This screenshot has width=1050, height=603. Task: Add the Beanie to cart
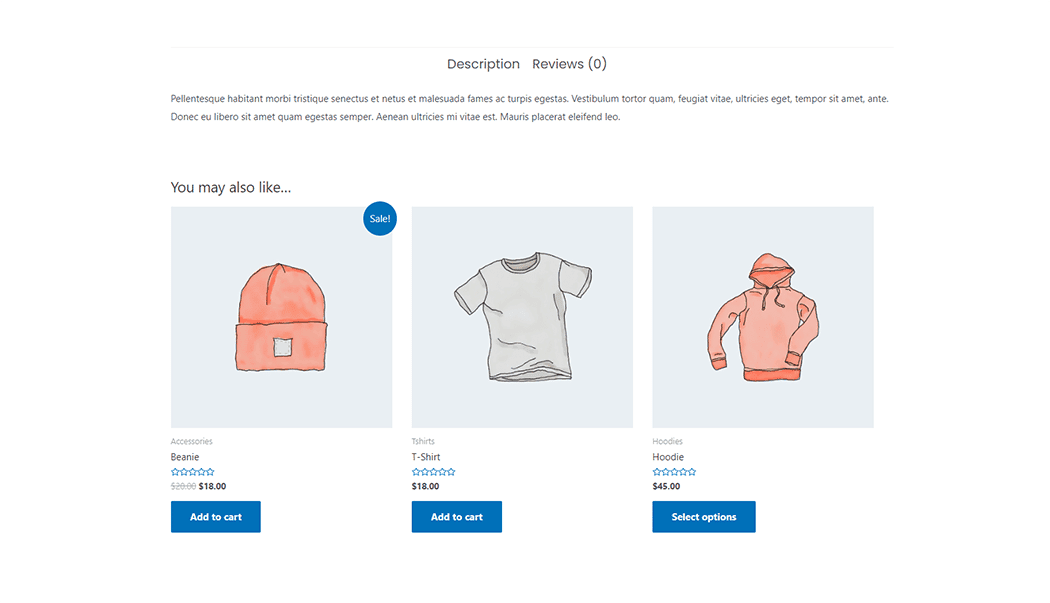215,516
